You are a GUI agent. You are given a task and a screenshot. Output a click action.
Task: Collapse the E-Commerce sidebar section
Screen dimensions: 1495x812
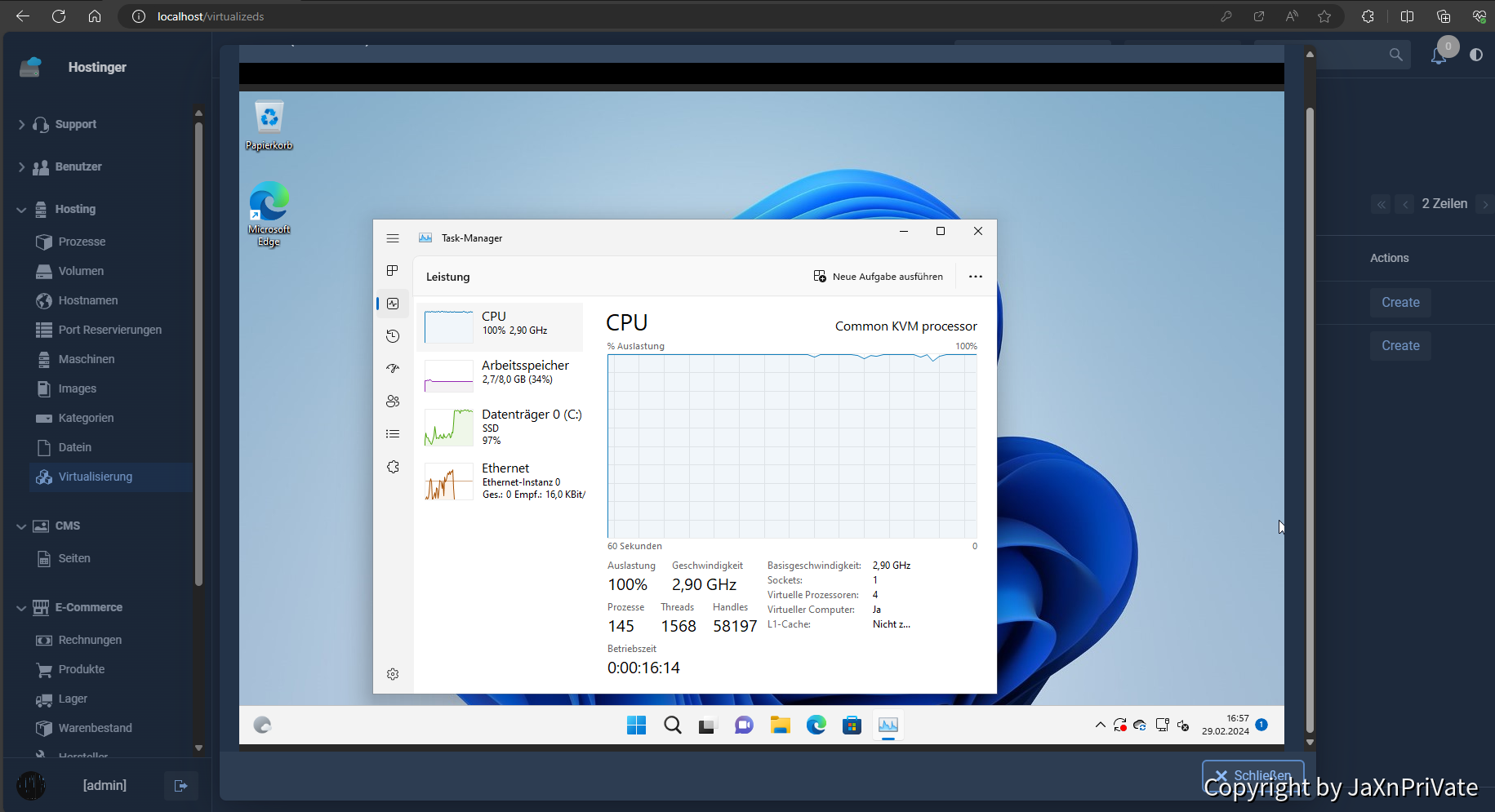[x=22, y=608]
